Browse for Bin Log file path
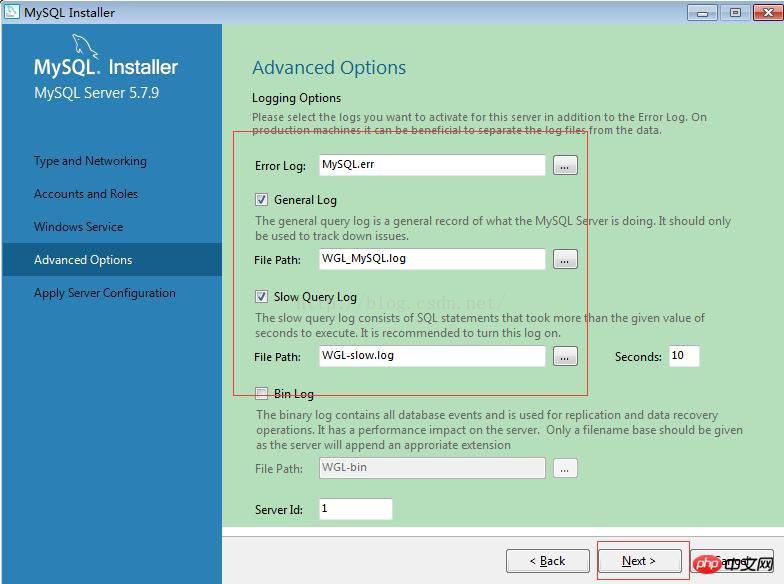The image size is (784, 584). 565,468
